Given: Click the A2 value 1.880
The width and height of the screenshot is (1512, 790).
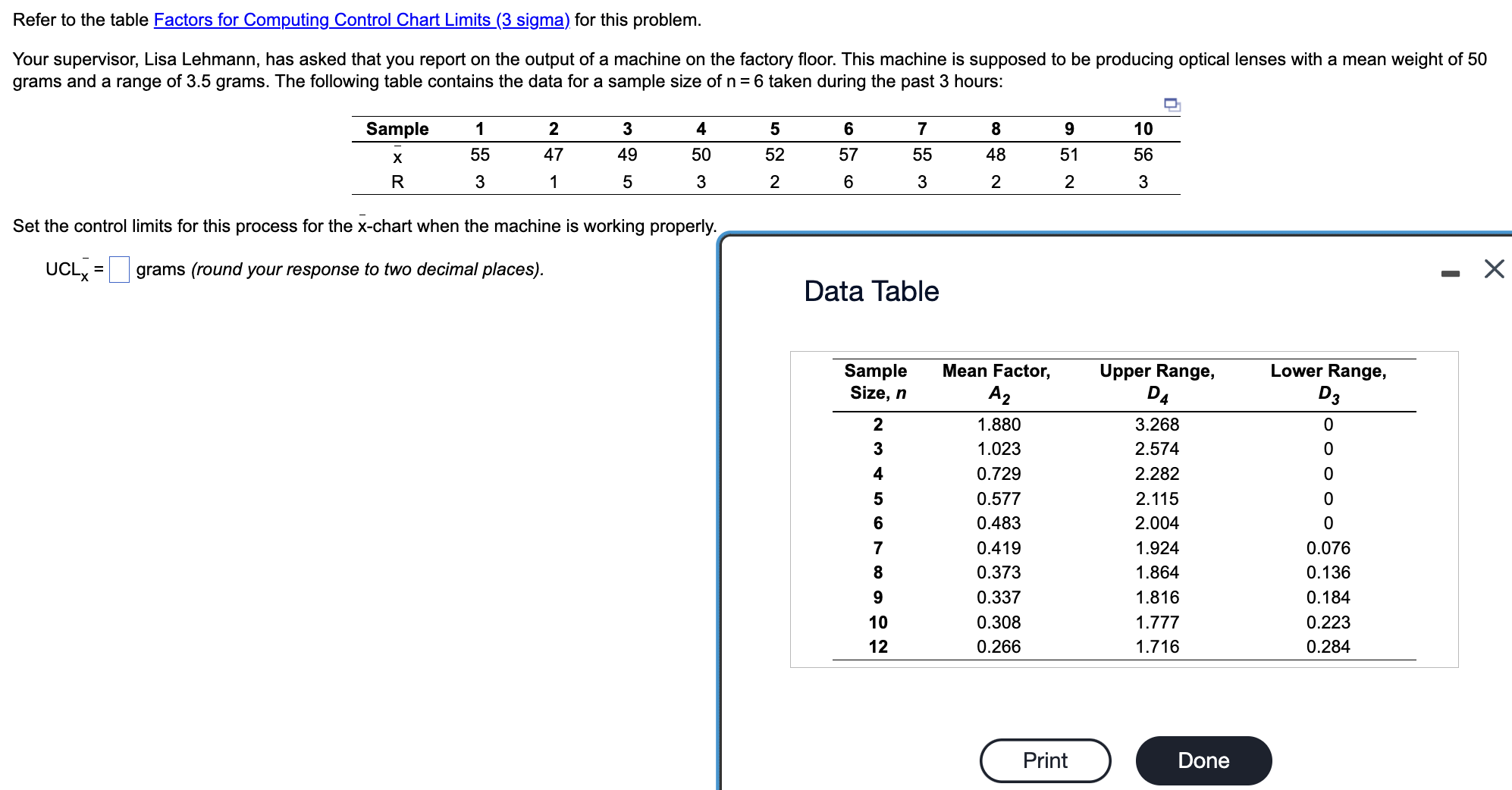Looking at the screenshot, I should coord(999,425).
